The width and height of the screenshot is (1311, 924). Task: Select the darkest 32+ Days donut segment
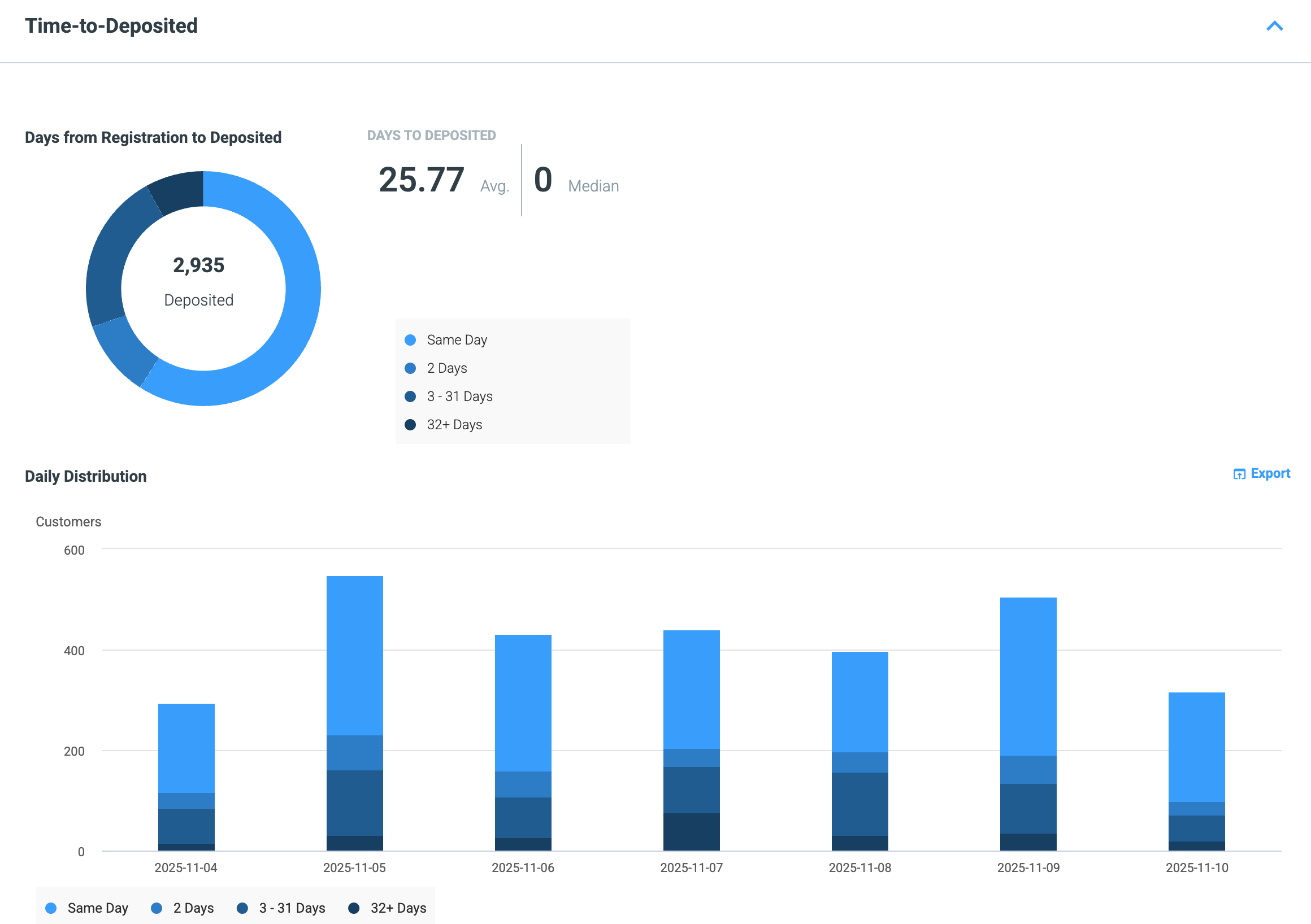point(179,191)
